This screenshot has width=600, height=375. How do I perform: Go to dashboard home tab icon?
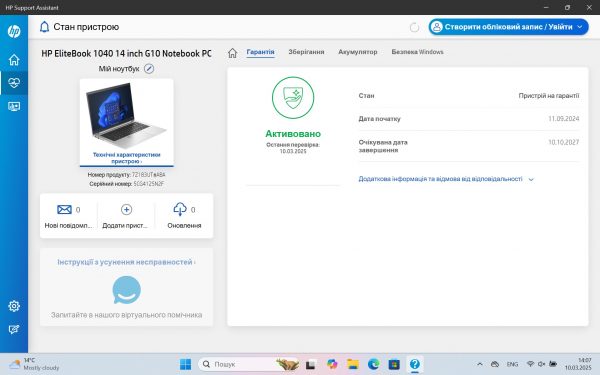232,53
